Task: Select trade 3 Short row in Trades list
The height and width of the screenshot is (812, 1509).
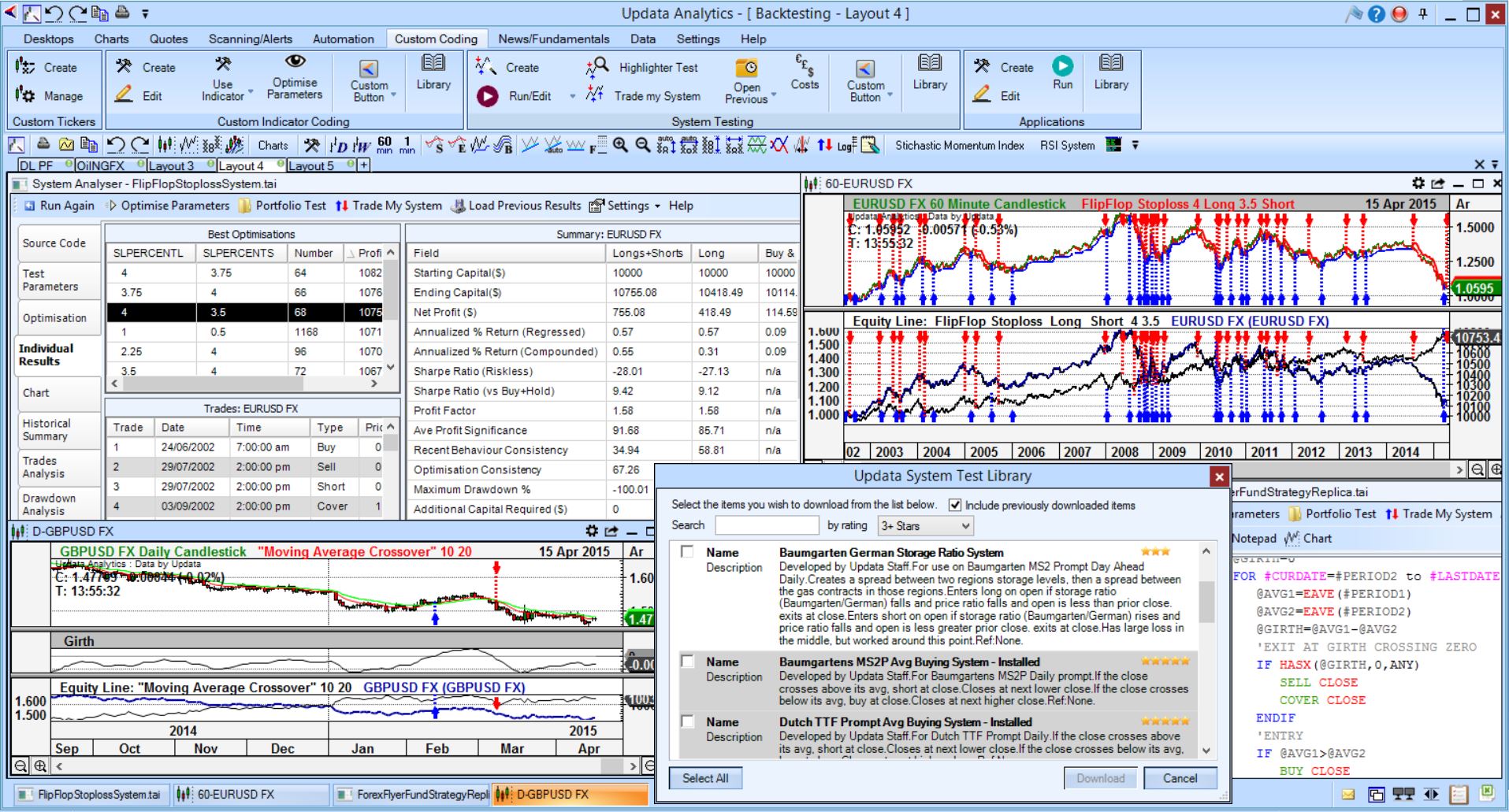Action: [244, 487]
